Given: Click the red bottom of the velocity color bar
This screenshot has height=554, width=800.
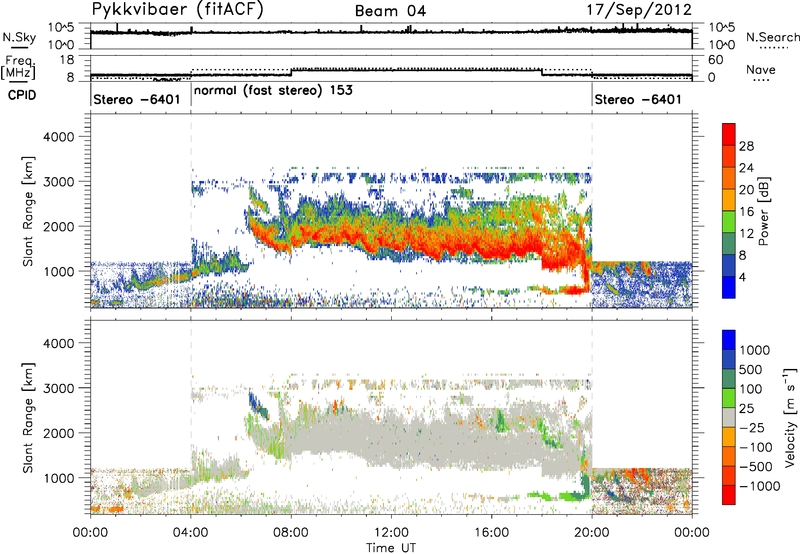Looking at the screenshot, I should [729, 495].
